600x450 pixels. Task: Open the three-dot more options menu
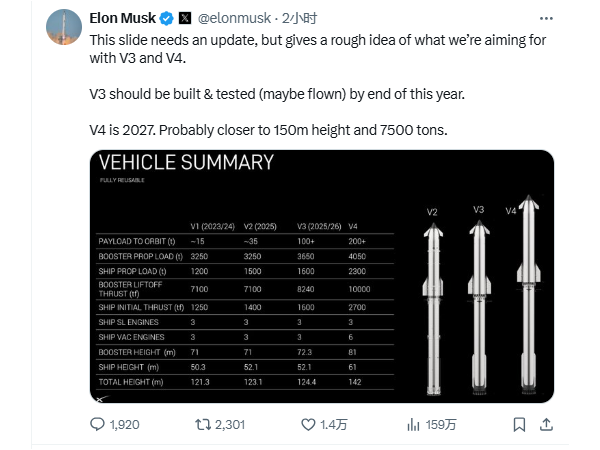[546, 18]
